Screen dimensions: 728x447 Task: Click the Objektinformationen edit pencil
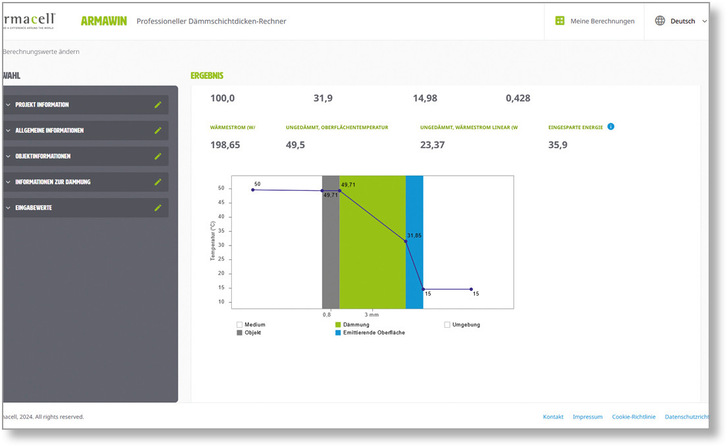tap(157, 156)
